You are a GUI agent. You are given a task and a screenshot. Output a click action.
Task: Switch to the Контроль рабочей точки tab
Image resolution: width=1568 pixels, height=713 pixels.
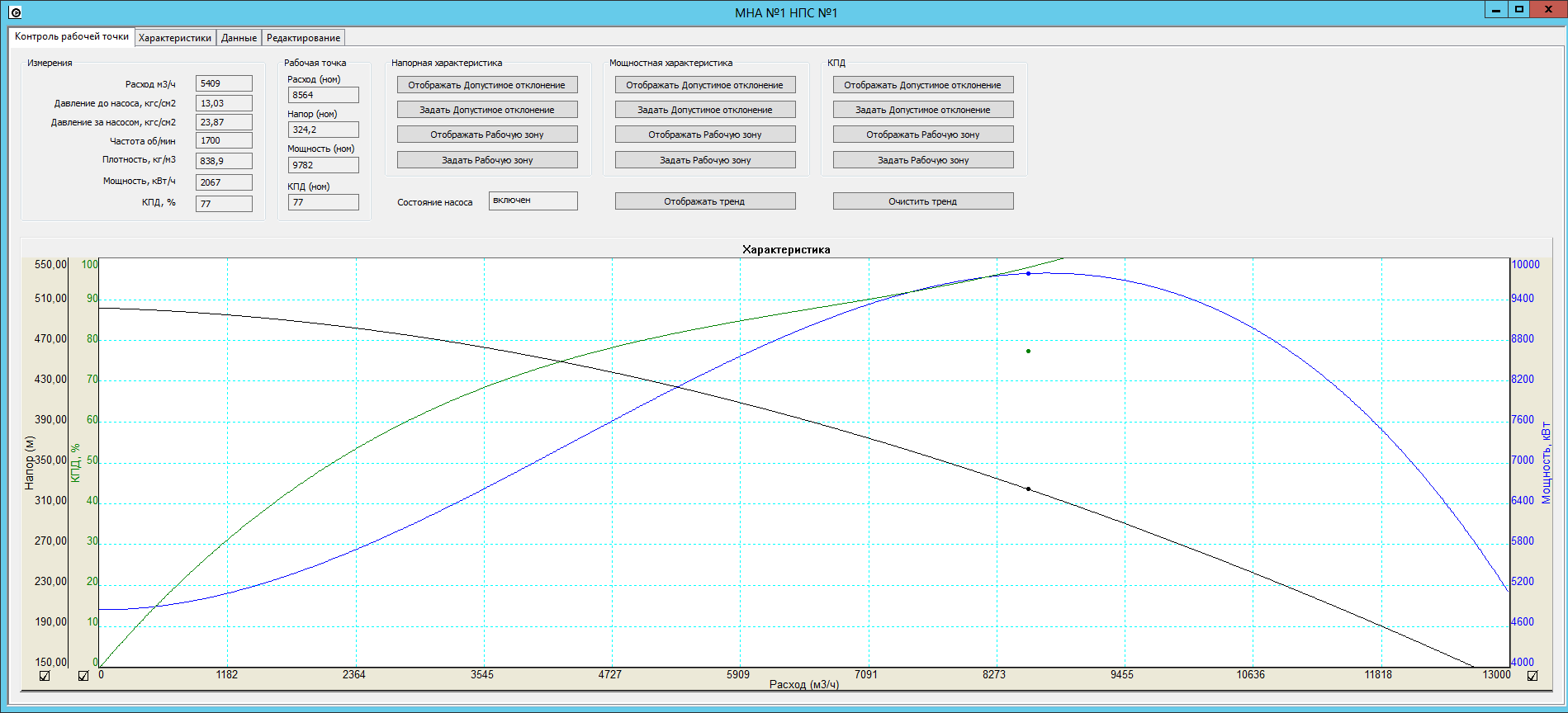pos(72,36)
